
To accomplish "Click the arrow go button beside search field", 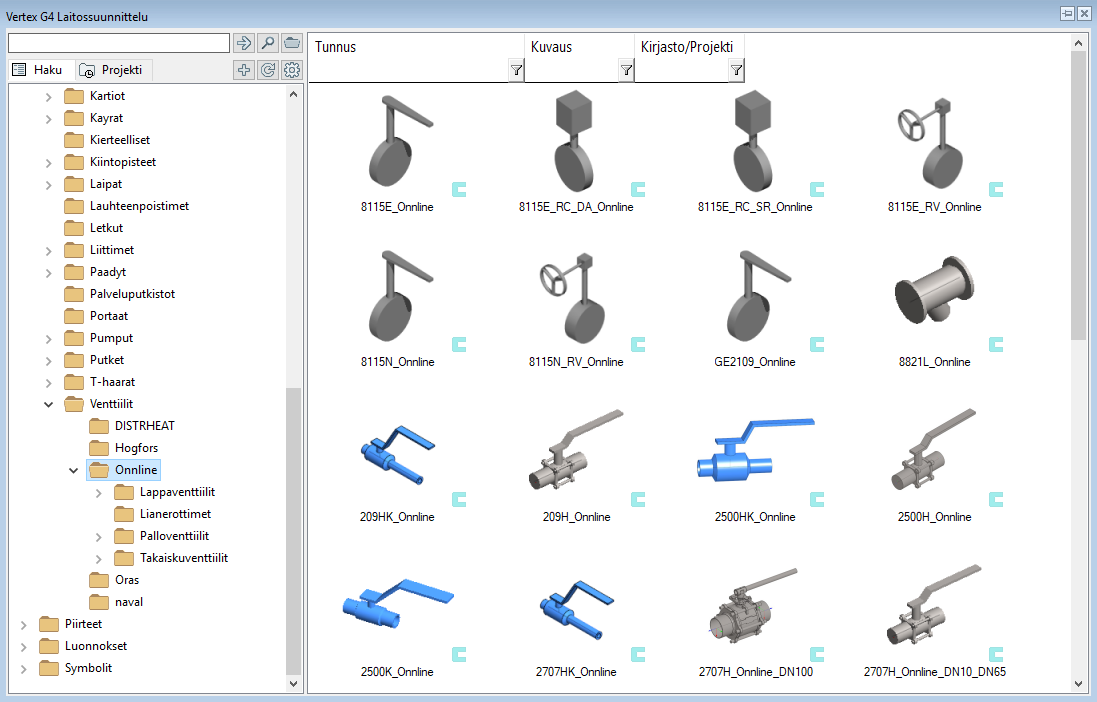I will [244, 43].
